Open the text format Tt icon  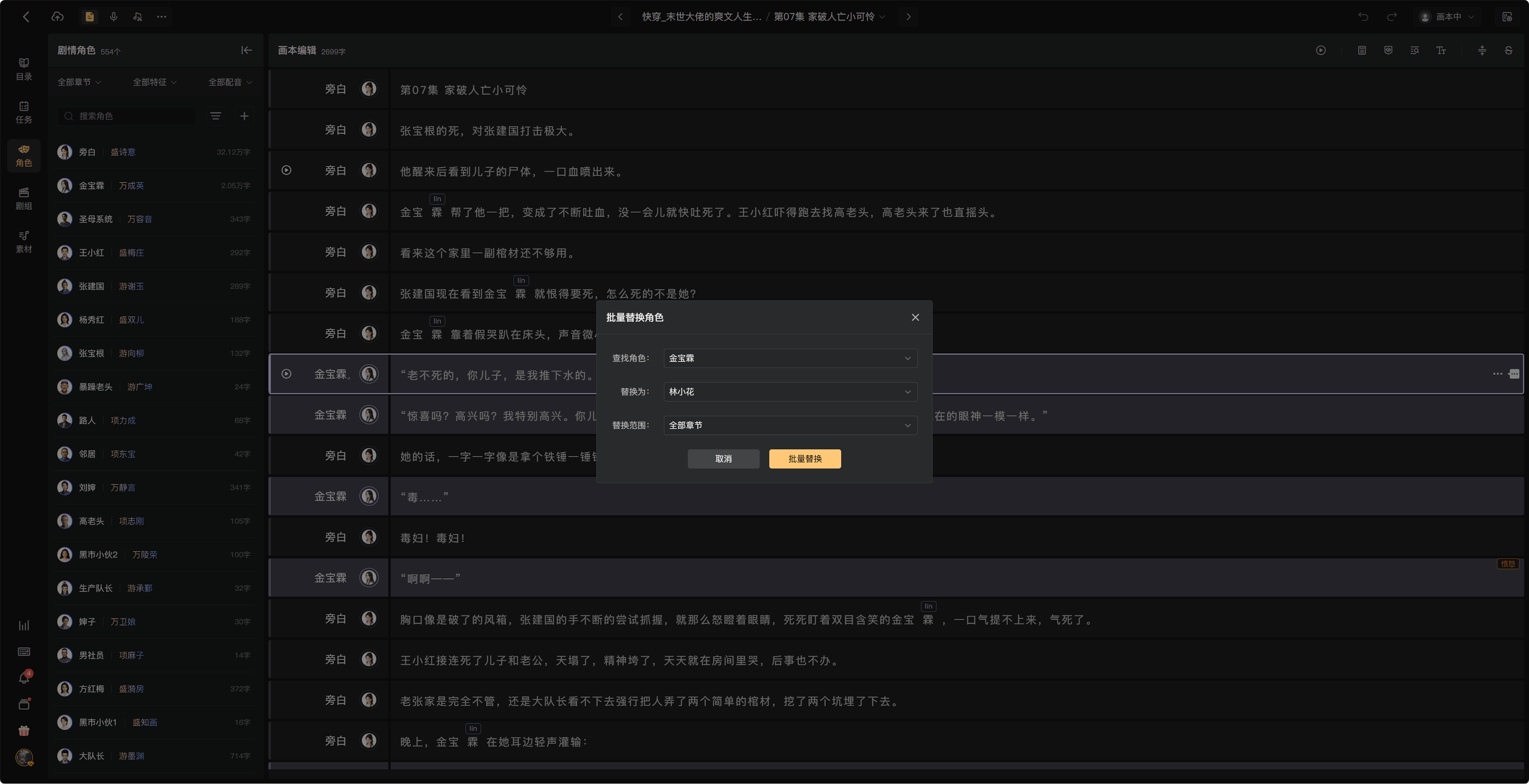[1441, 51]
